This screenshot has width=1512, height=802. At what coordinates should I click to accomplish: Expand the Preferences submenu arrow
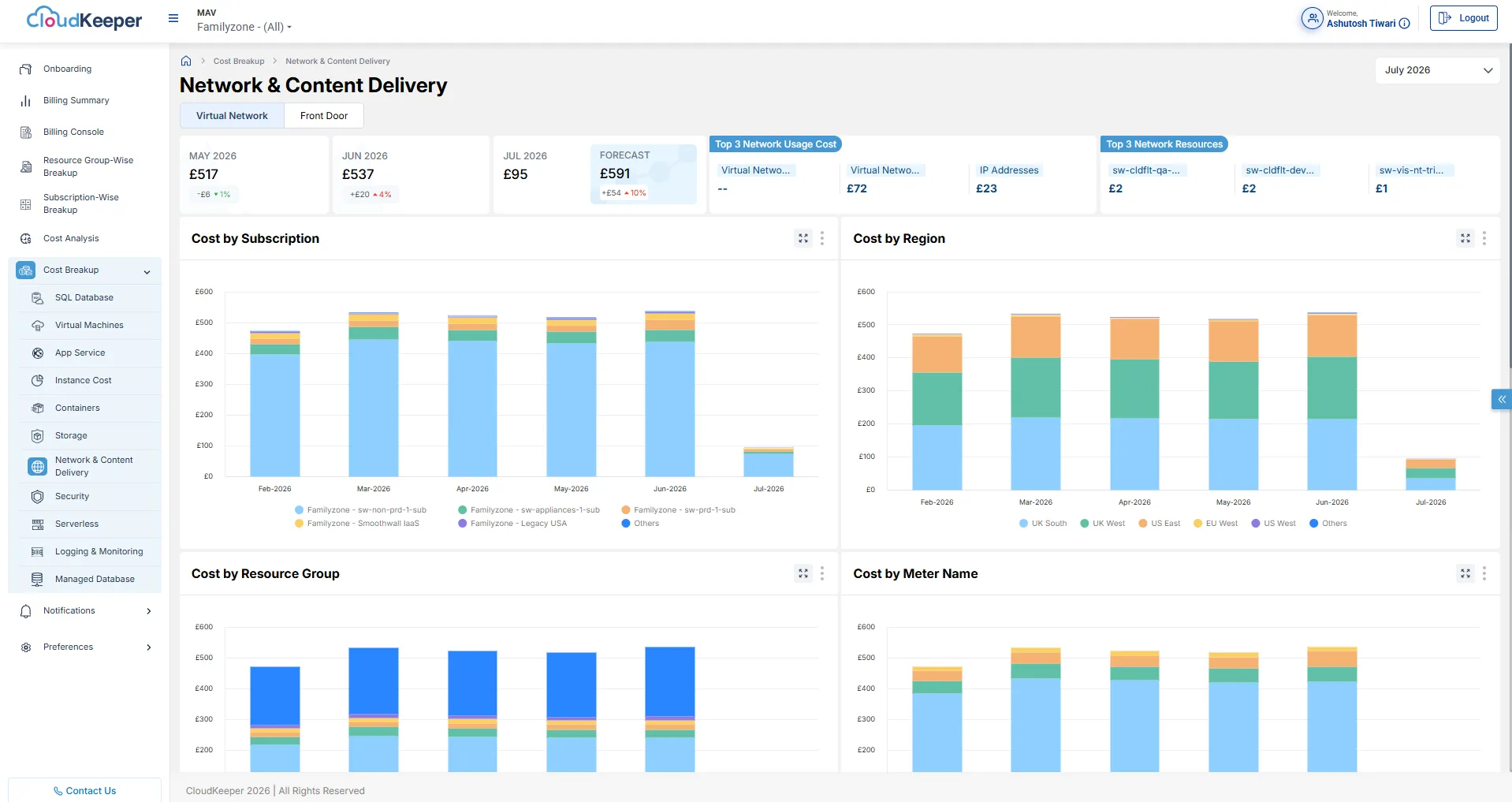click(149, 647)
